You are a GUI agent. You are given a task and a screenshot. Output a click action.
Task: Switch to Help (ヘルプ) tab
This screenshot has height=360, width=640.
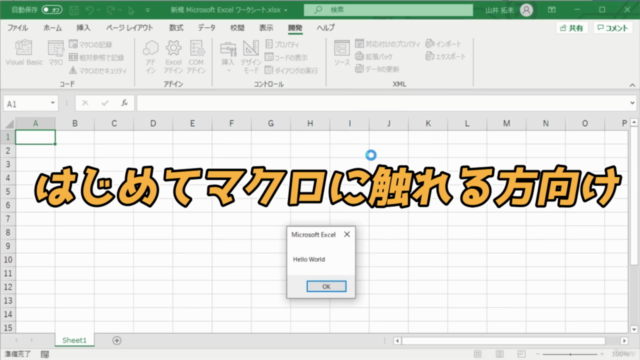325,28
